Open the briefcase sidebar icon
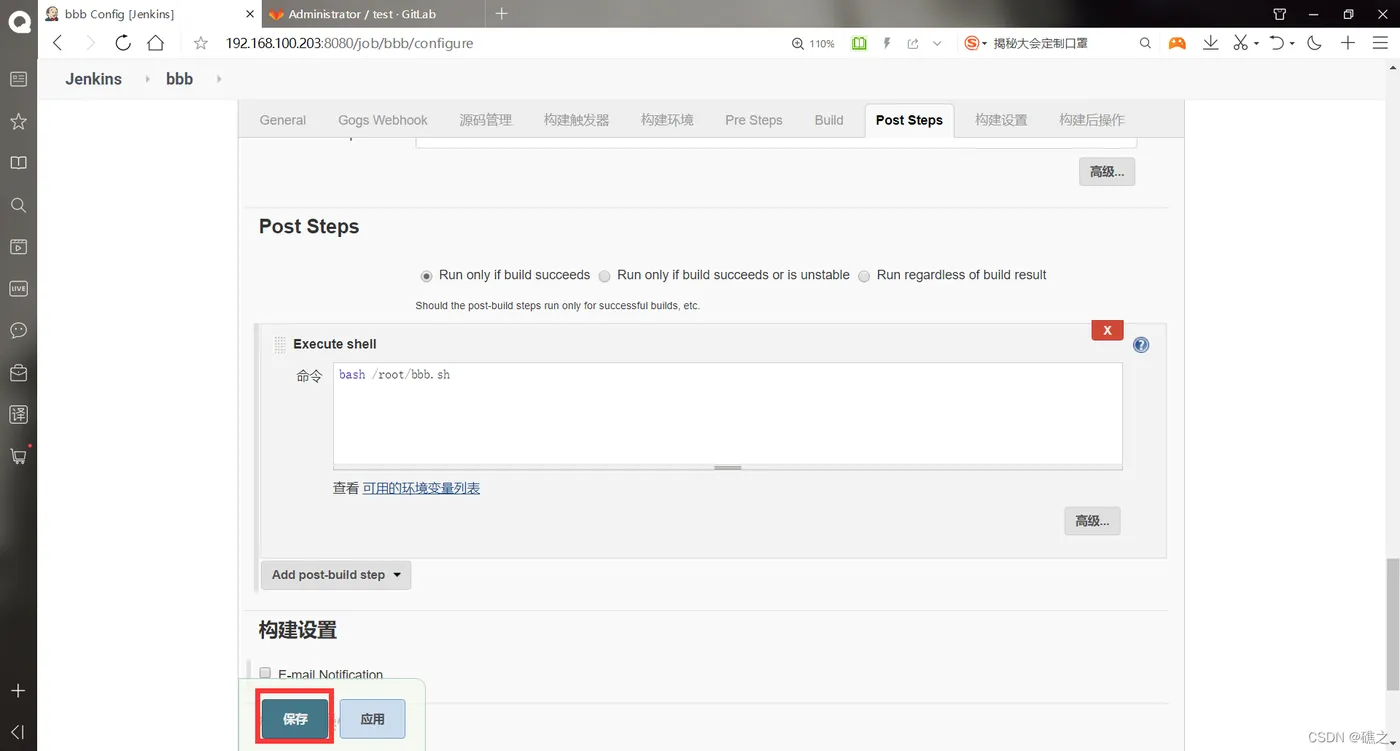1400x751 pixels. pyautogui.click(x=18, y=372)
